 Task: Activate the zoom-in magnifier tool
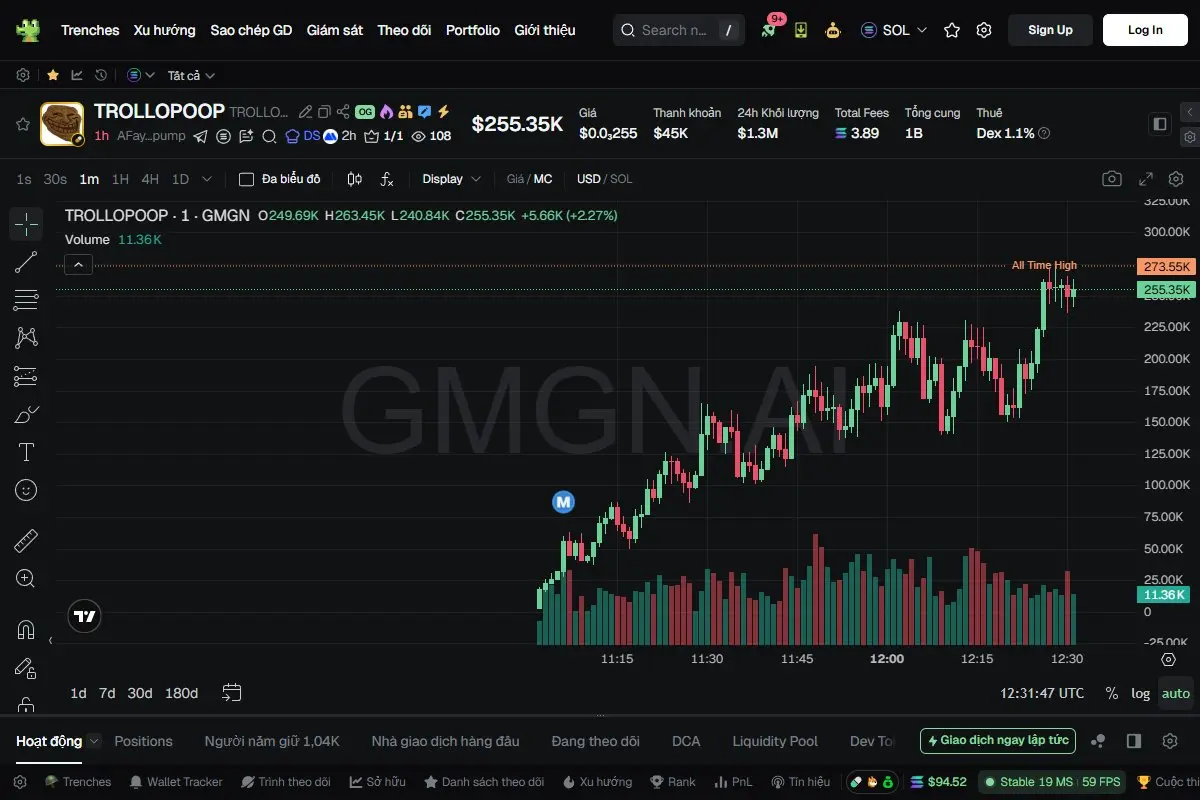click(x=26, y=578)
